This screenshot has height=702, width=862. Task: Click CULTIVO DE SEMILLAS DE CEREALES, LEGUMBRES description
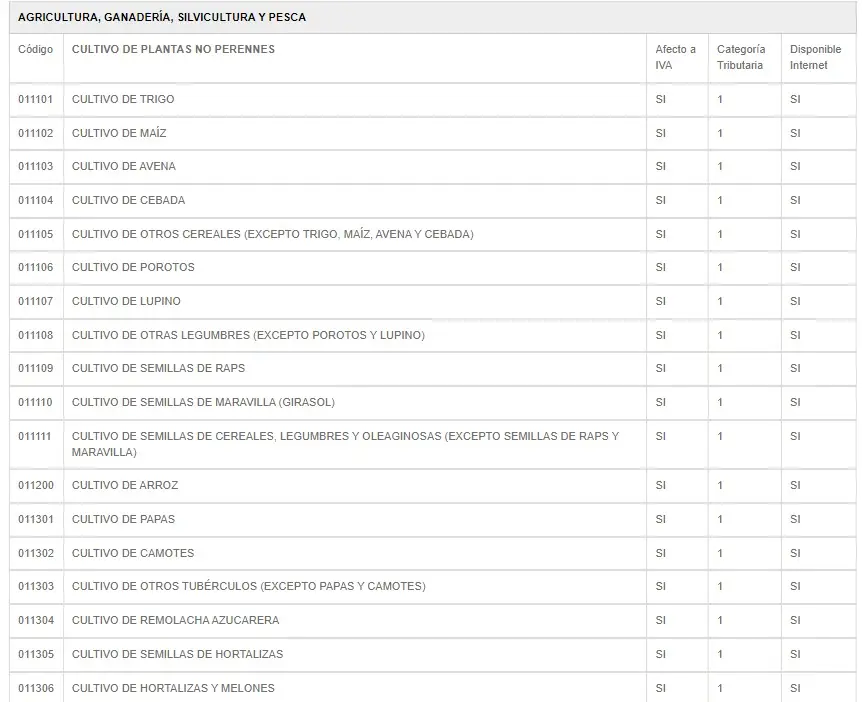pos(345,445)
